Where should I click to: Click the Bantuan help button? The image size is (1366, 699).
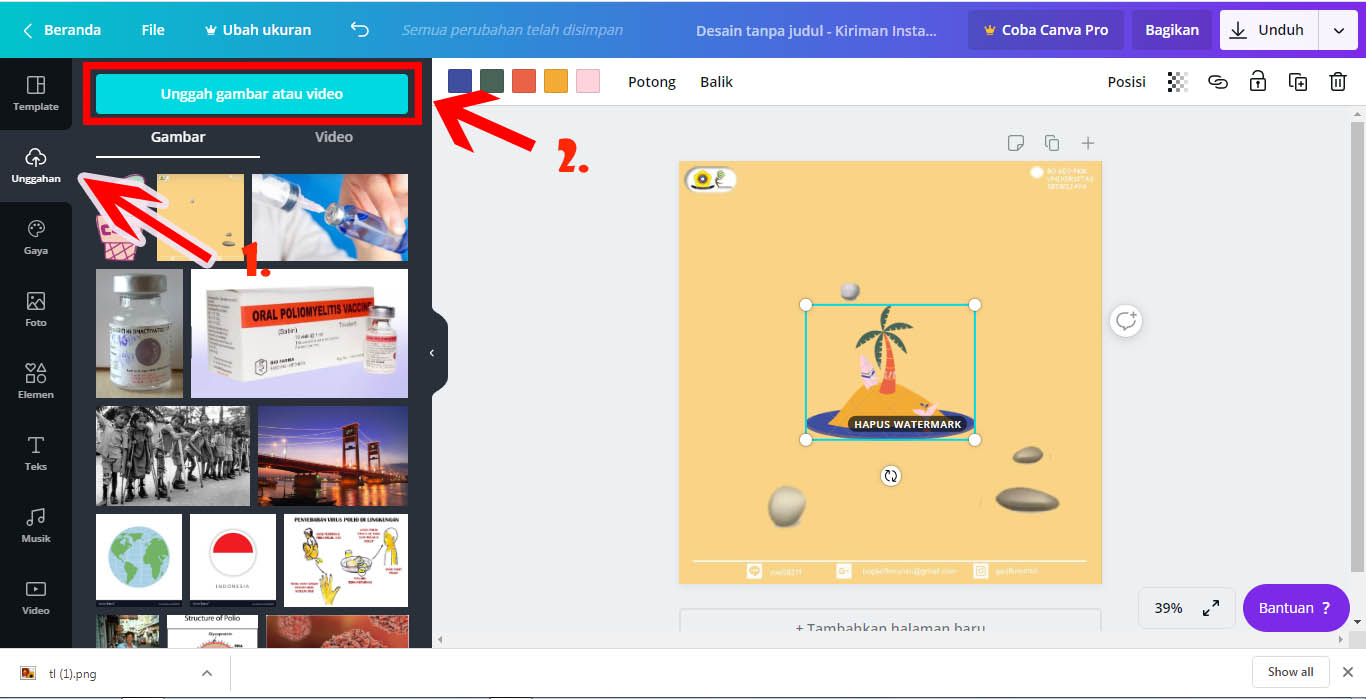click(x=1296, y=608)
